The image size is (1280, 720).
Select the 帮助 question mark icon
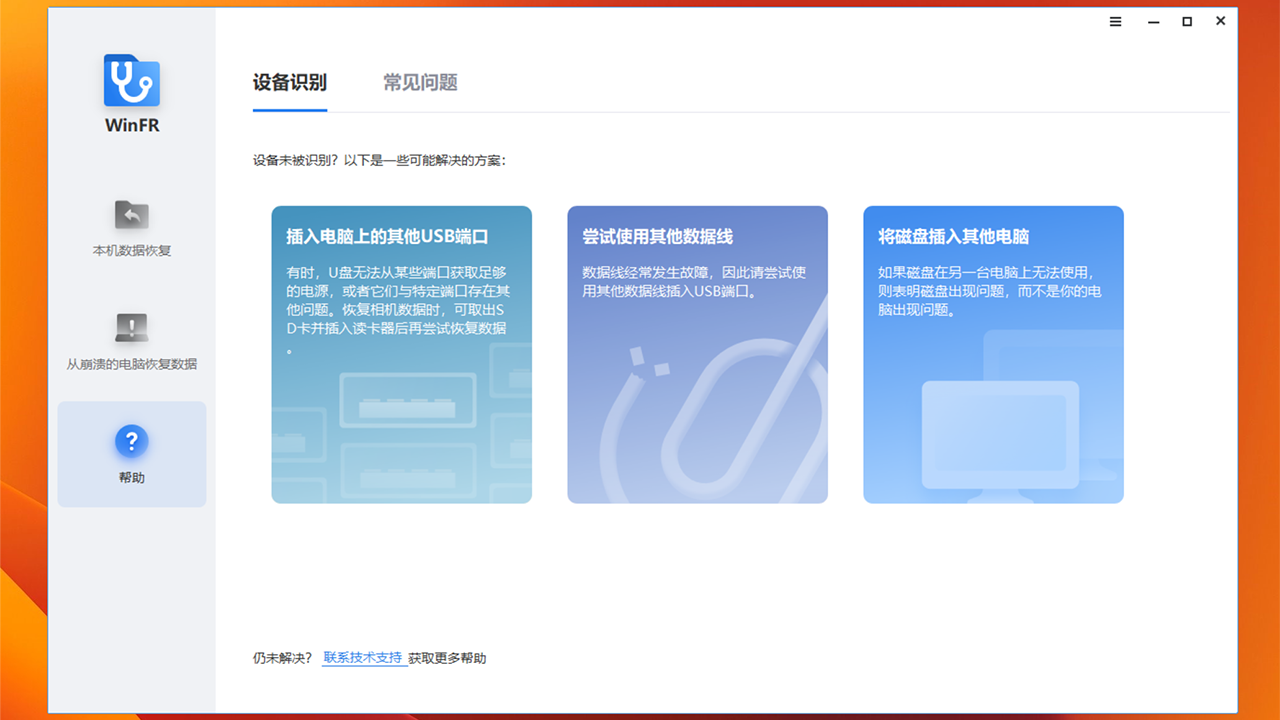(x=131, y=440)
